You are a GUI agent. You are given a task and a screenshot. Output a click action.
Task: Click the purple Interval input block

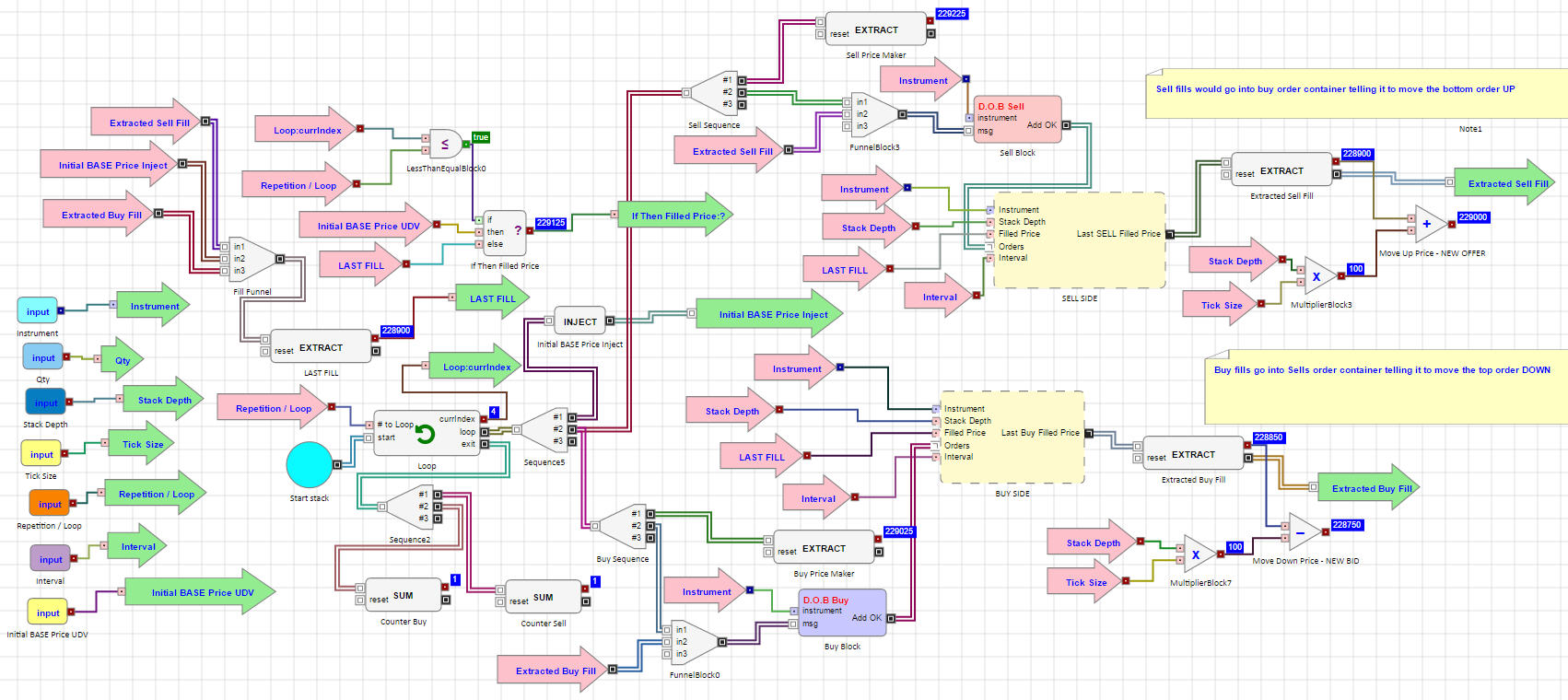(51, 559)
